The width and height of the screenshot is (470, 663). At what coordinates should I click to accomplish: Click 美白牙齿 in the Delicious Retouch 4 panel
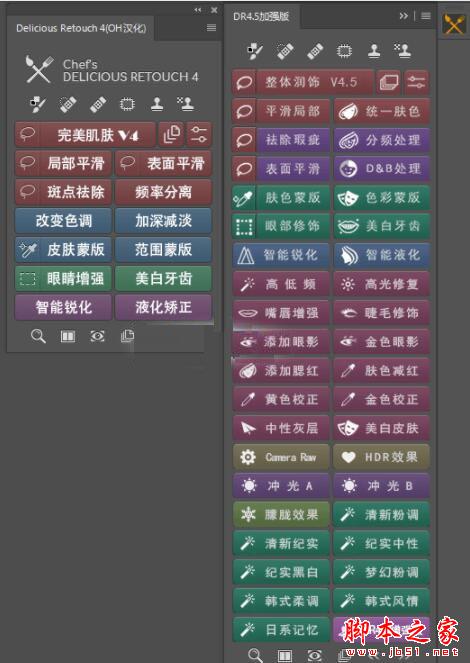pyautogui.click(x=164, y=278)
